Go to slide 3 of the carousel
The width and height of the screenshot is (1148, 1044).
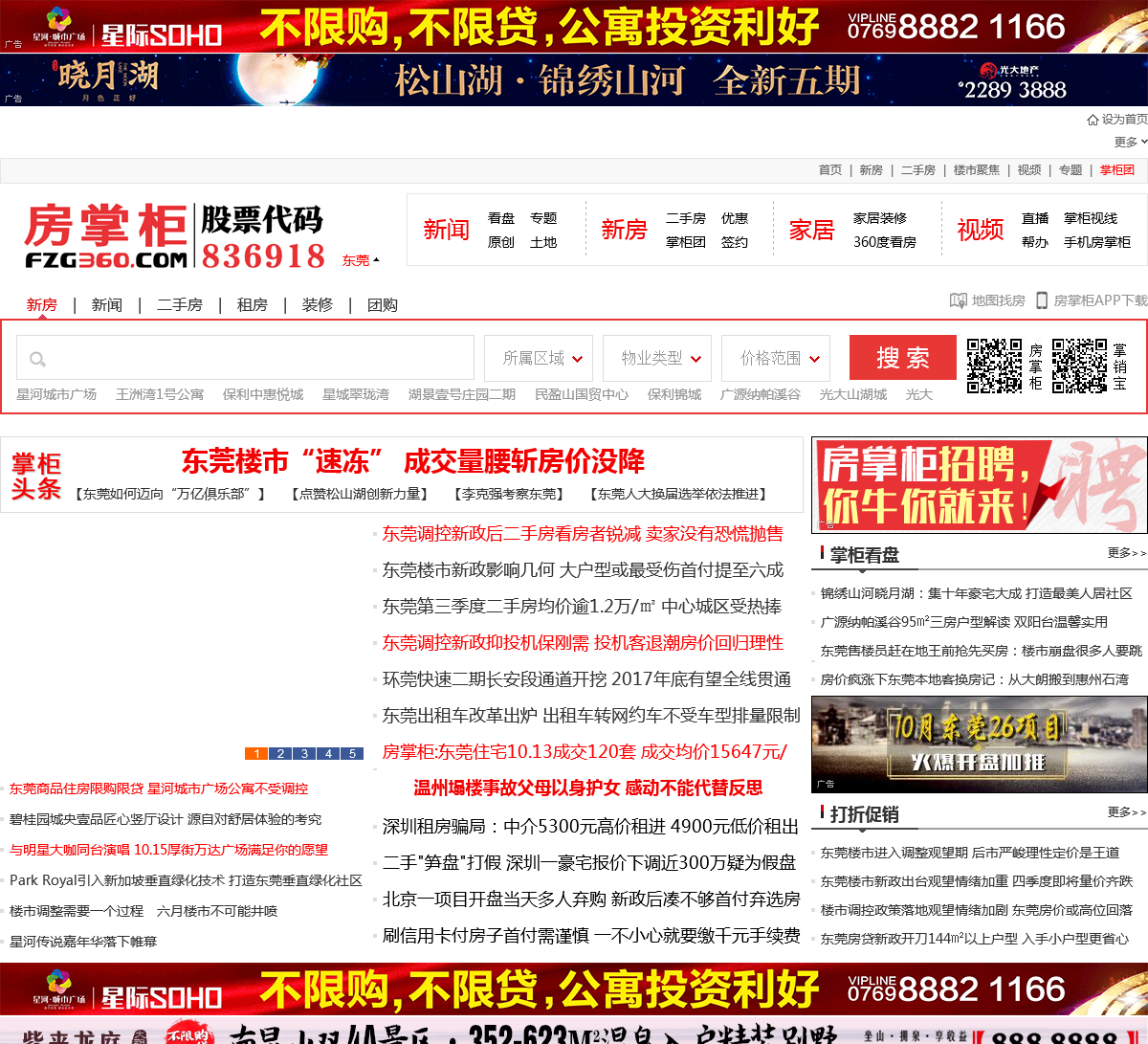(304, 754)
